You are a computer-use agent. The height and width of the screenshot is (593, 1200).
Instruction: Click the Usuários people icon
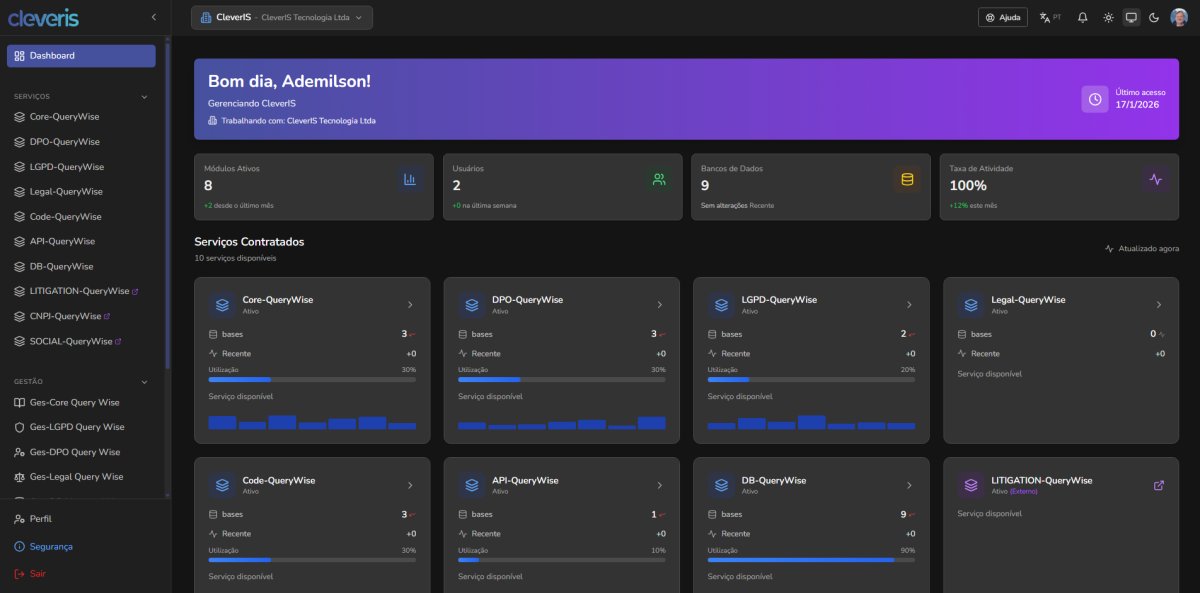click(x=658, y=180)
